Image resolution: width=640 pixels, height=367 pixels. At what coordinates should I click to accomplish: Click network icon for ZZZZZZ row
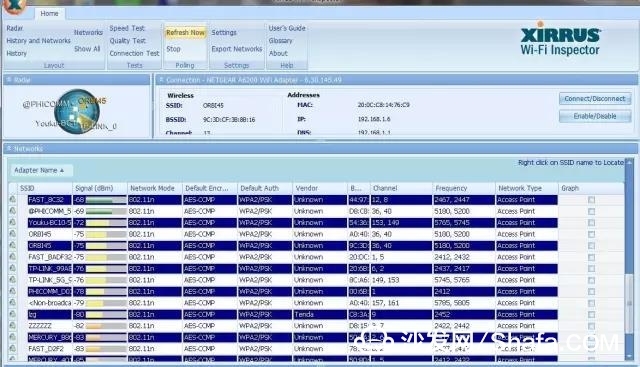click(13, 325)
